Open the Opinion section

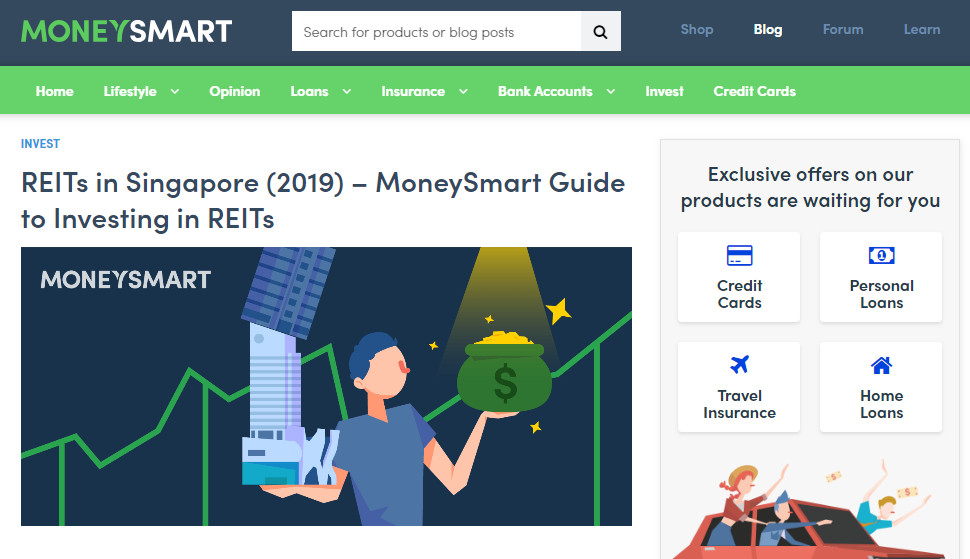click(x=234, y=91)
